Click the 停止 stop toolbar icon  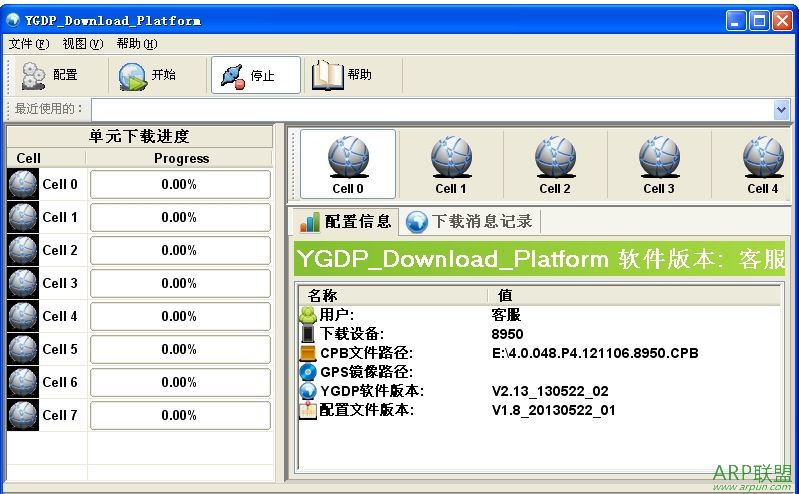[234, 75]
